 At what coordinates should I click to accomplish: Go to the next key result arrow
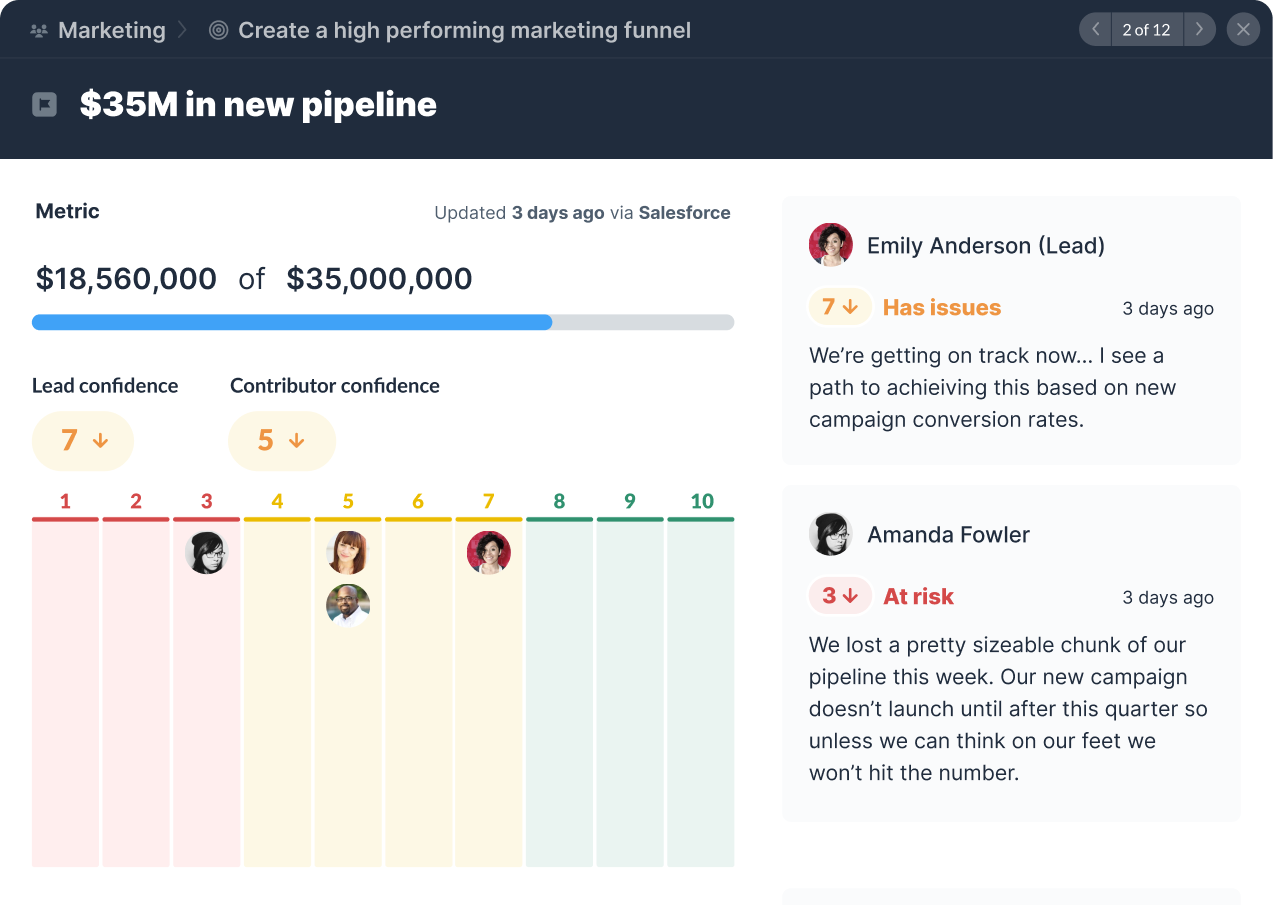[x=1199, y=30]
